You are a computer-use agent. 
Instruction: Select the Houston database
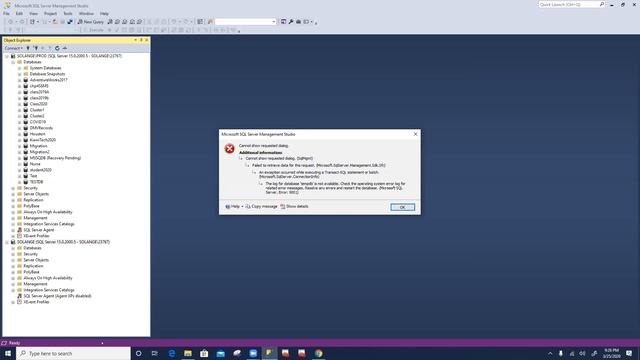tap(37, 134)
